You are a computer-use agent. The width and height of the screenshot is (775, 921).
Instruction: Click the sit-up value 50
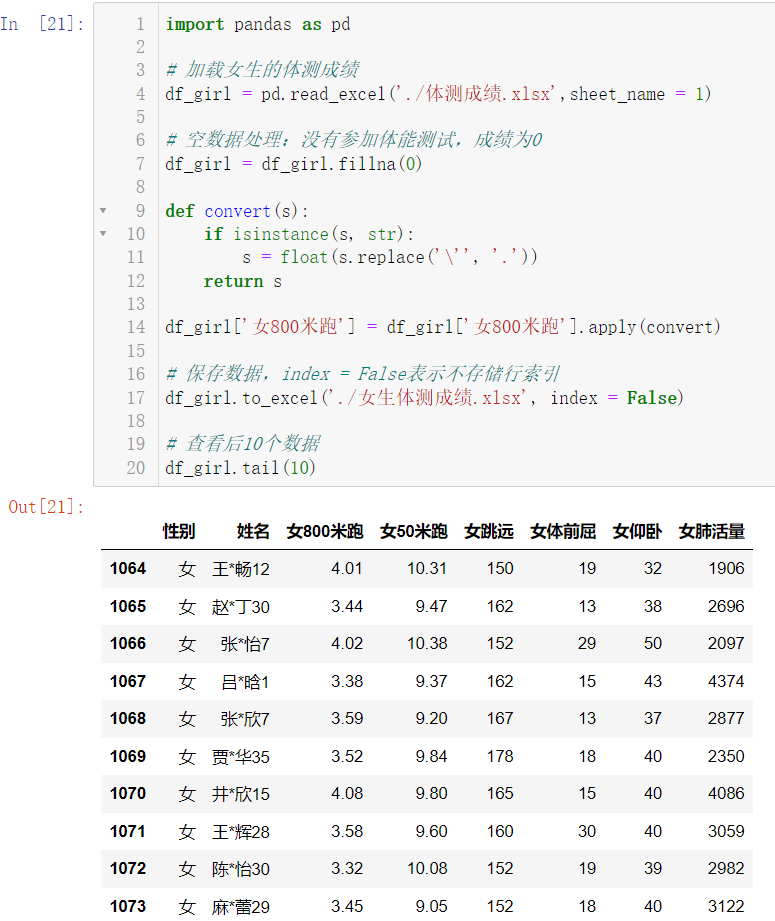[x=653, y=643]
